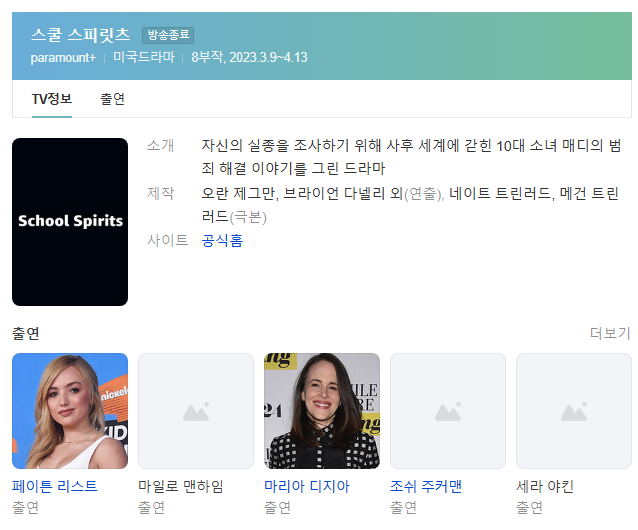Open the 페이튼 리스트 cast photo
The height and width of the screenshot is (530, 638).
click(x=70, y=411)
